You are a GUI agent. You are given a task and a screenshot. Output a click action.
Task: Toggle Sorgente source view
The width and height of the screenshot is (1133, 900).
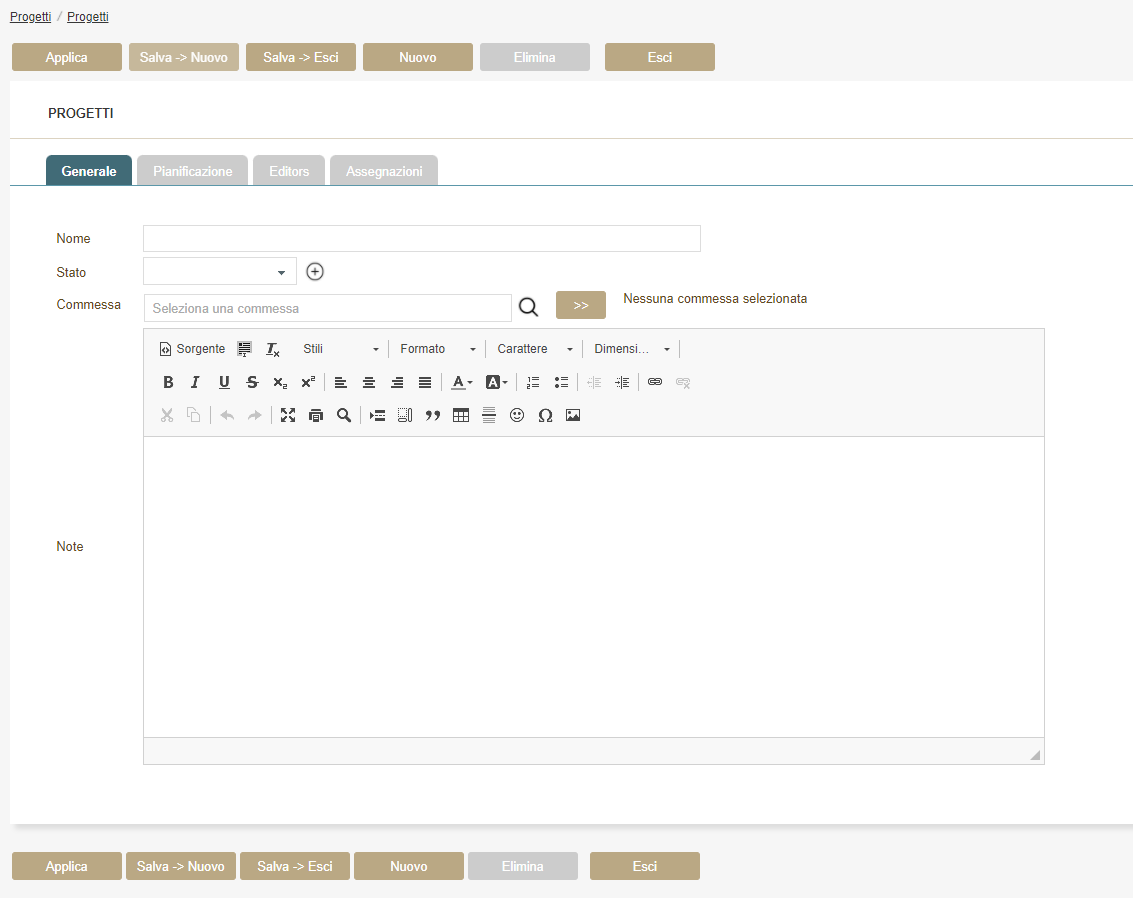coord(192,349)
